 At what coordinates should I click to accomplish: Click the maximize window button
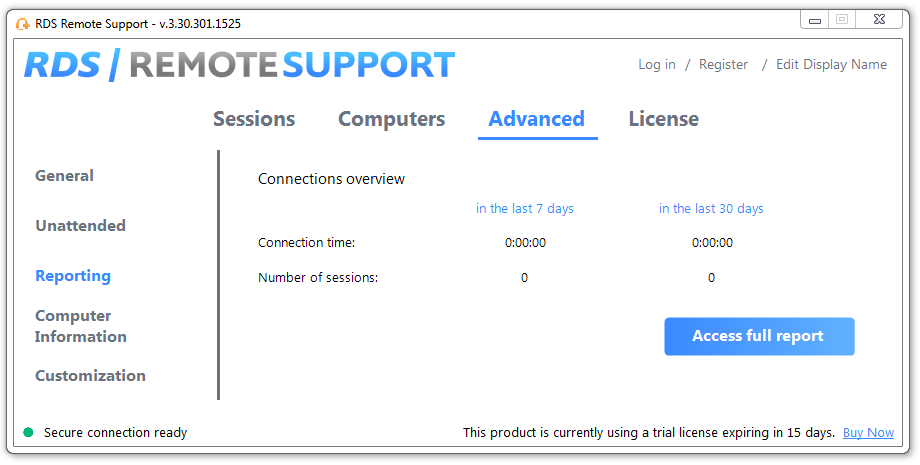tap(842, 20)
